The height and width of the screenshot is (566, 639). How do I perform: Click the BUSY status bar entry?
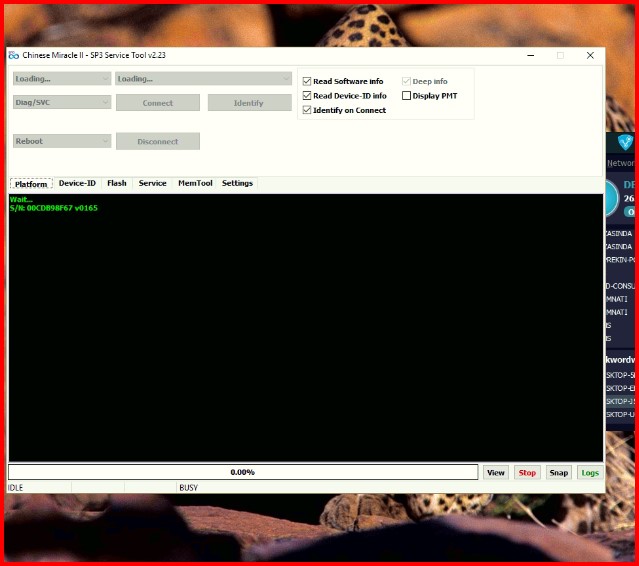(x=188, y=487)
